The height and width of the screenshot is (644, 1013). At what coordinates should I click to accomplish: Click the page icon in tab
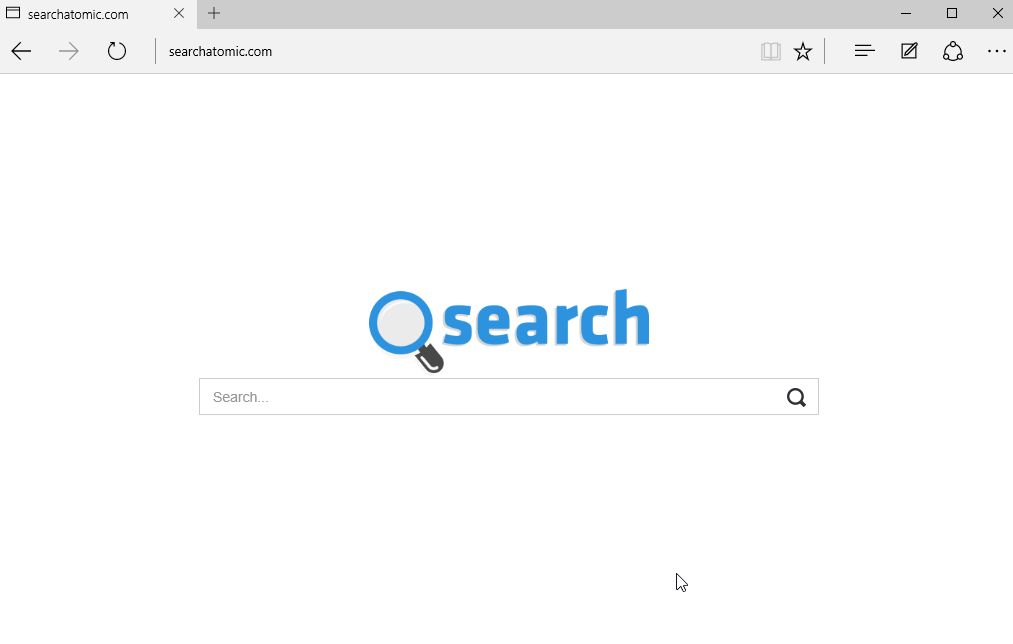pos(13,13)
